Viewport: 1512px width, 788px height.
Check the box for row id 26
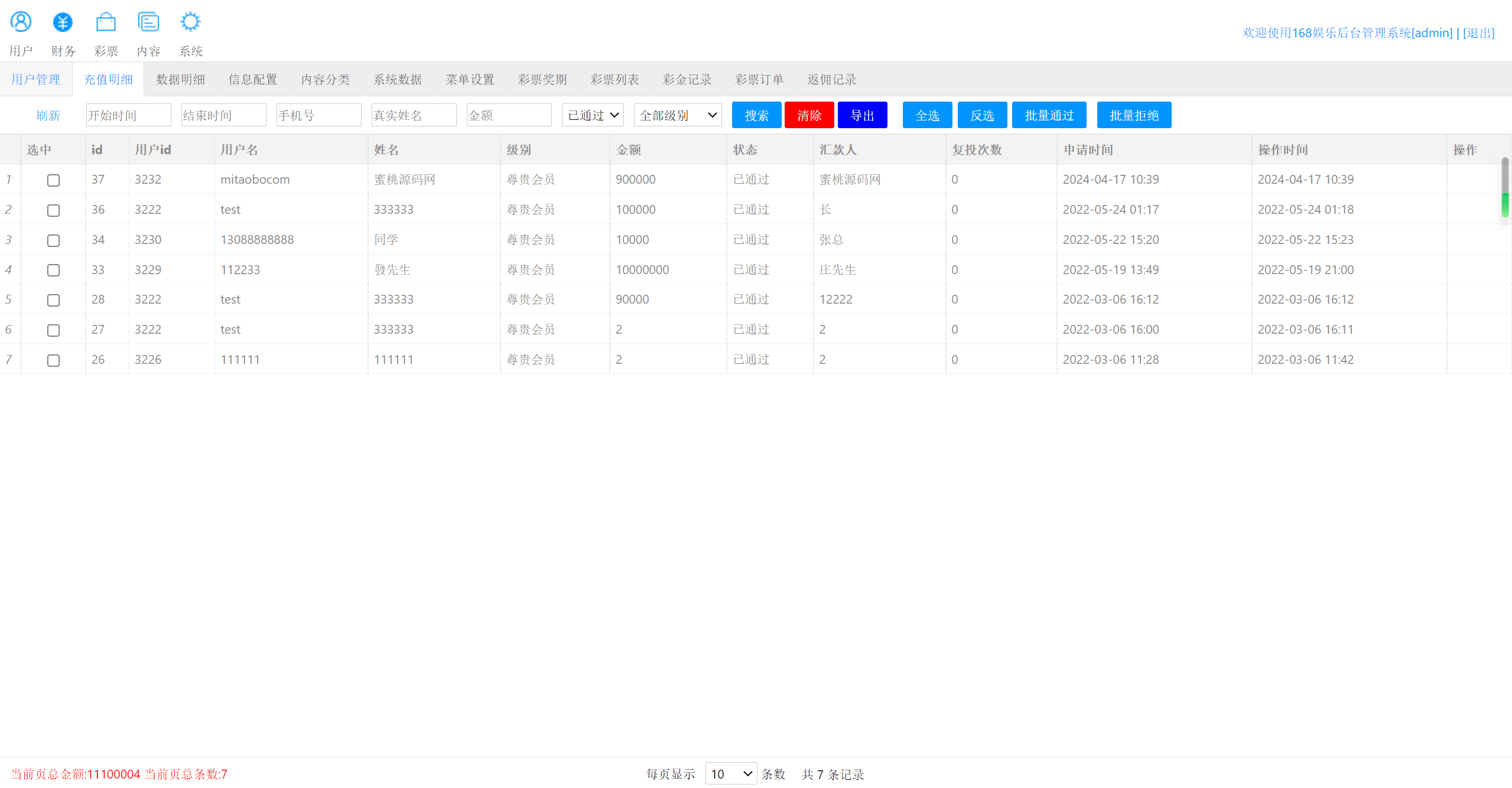pyautogui.click(x=53, y=360)
